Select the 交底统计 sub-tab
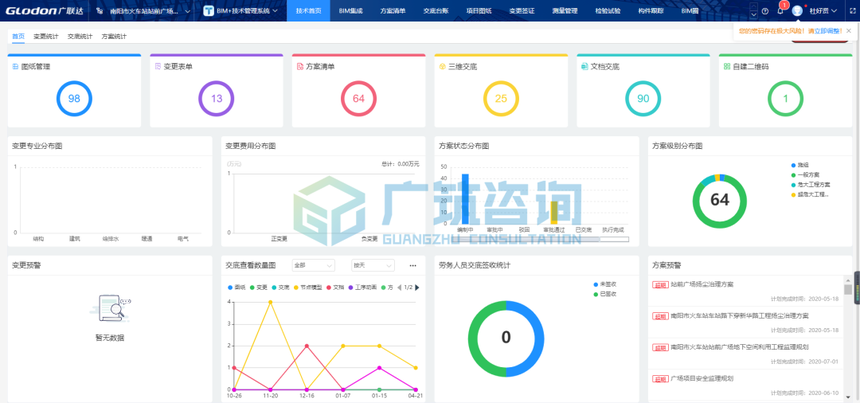This screenshot has height=403, width=860. 80,36
